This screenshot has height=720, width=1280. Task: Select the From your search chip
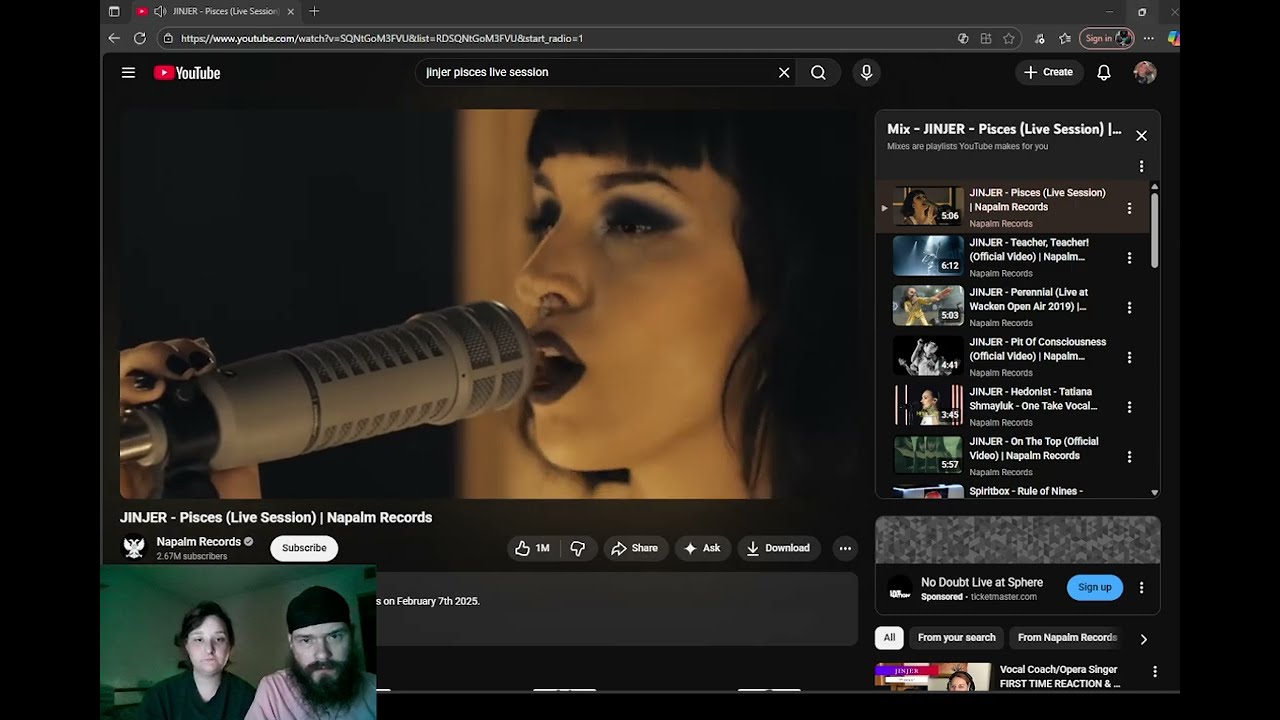pyautogui.click(x=956, y=638)
